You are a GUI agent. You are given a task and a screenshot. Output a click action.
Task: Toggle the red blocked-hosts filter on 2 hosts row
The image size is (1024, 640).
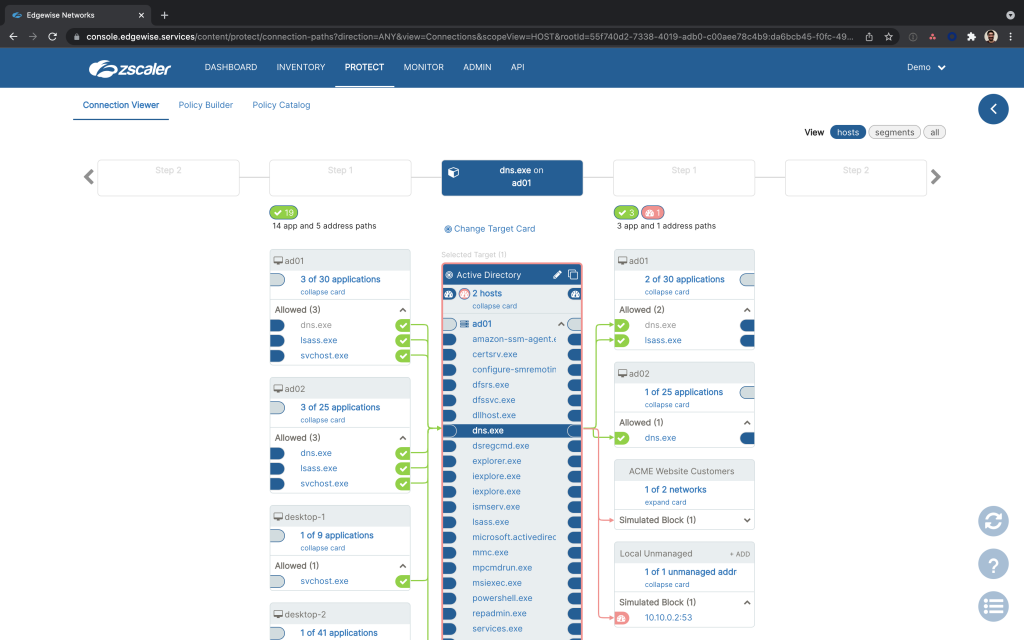[x=463, y=293]
